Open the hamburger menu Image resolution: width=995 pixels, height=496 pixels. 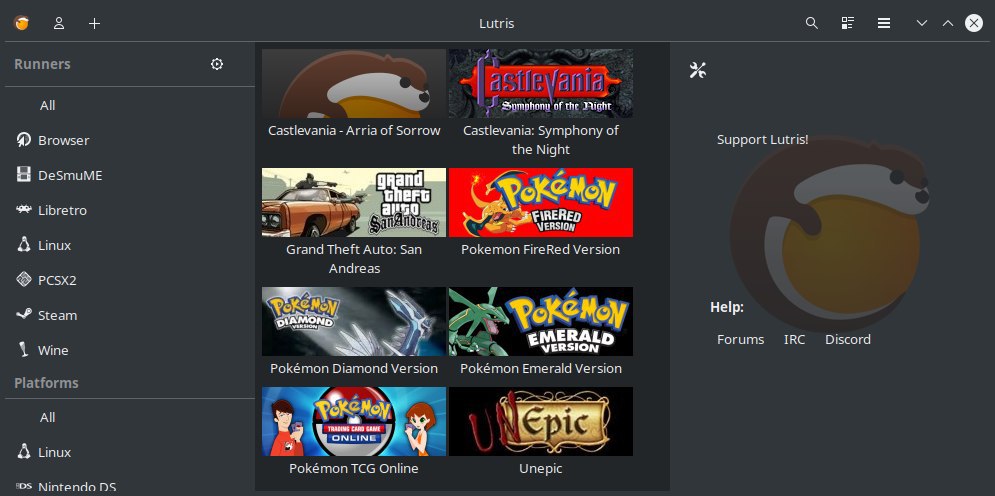tap(884, 23)
